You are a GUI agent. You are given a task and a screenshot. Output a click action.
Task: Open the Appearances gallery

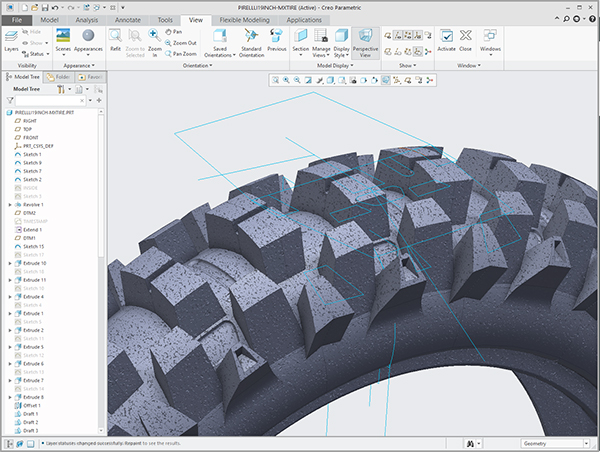coord(88,42)
